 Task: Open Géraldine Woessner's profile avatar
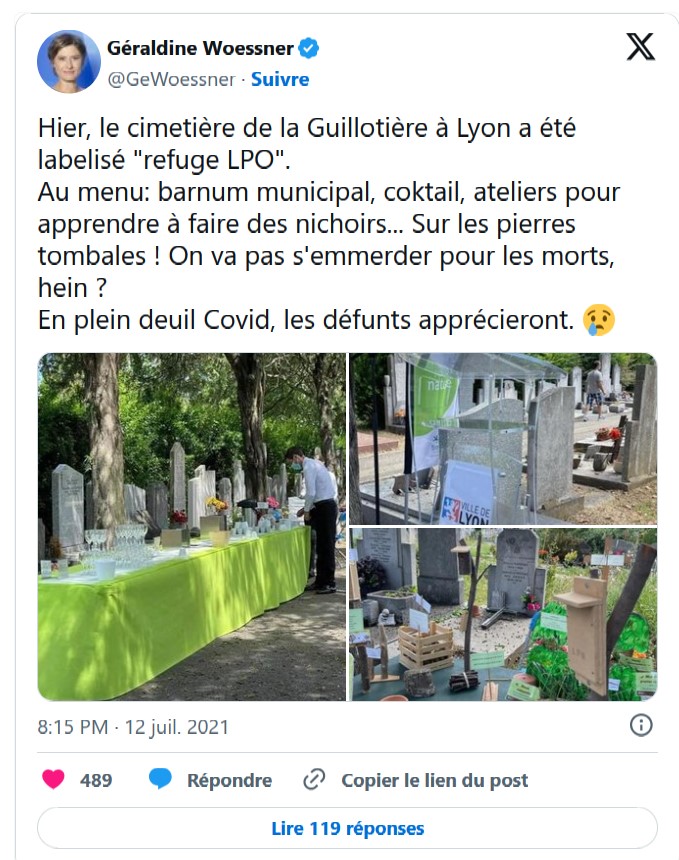[x=69, y=61]
